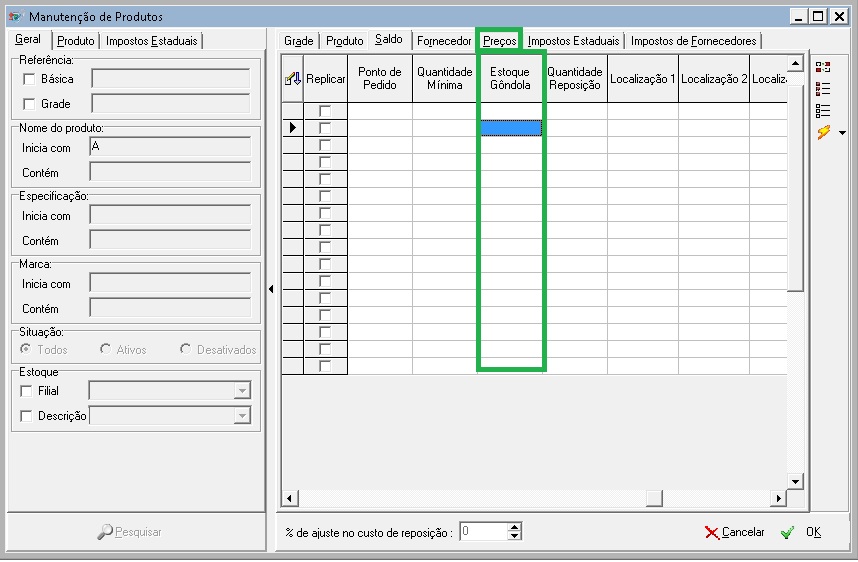Screen dimensions: 858x562
Task: Click the Localização 2 column header
Action: point(714,79)
